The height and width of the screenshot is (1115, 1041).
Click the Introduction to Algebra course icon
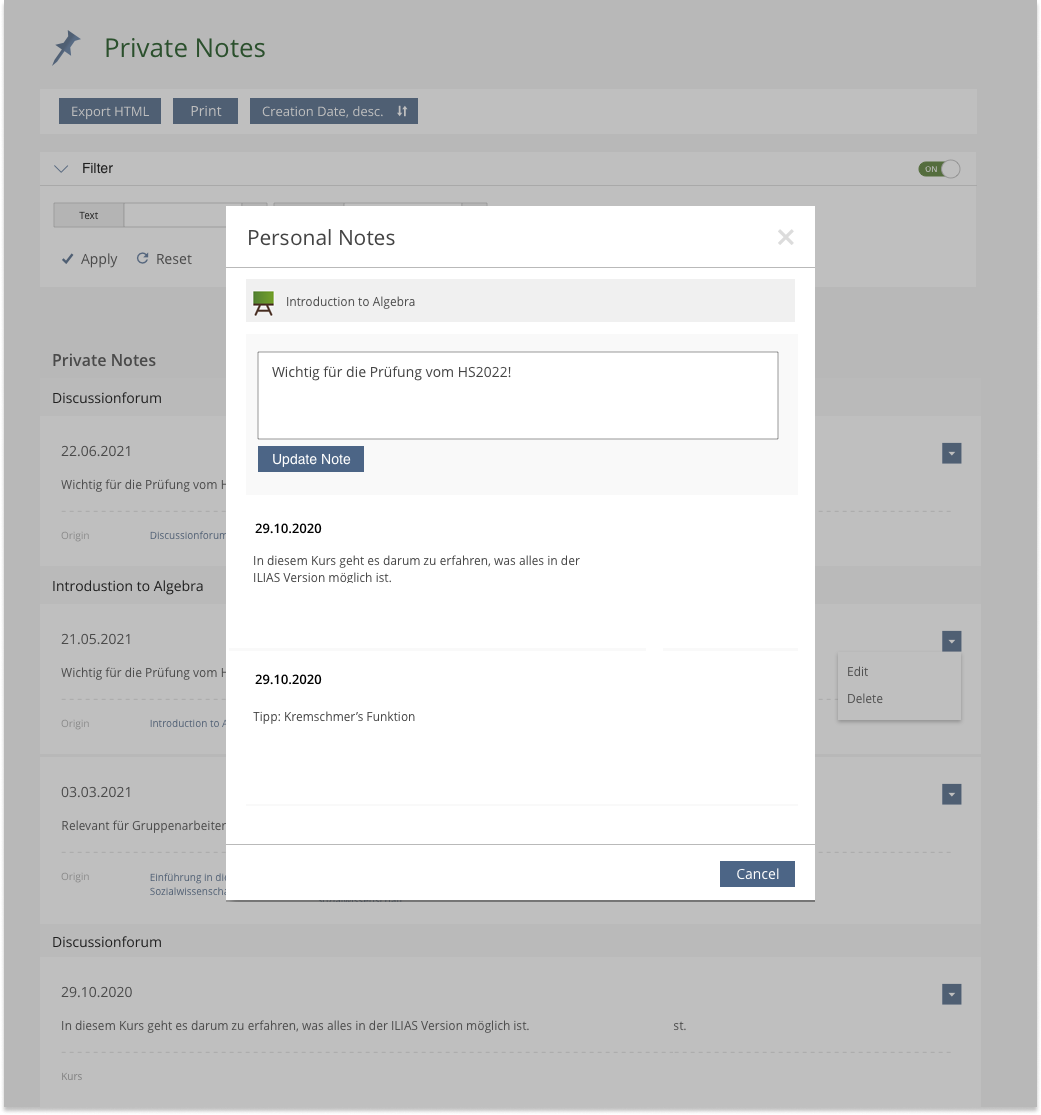tap(264, 301)
